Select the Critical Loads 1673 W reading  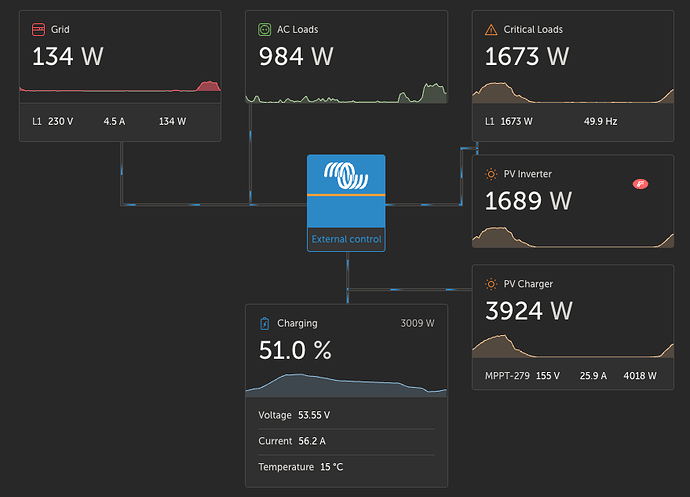(x=527, y=56)
